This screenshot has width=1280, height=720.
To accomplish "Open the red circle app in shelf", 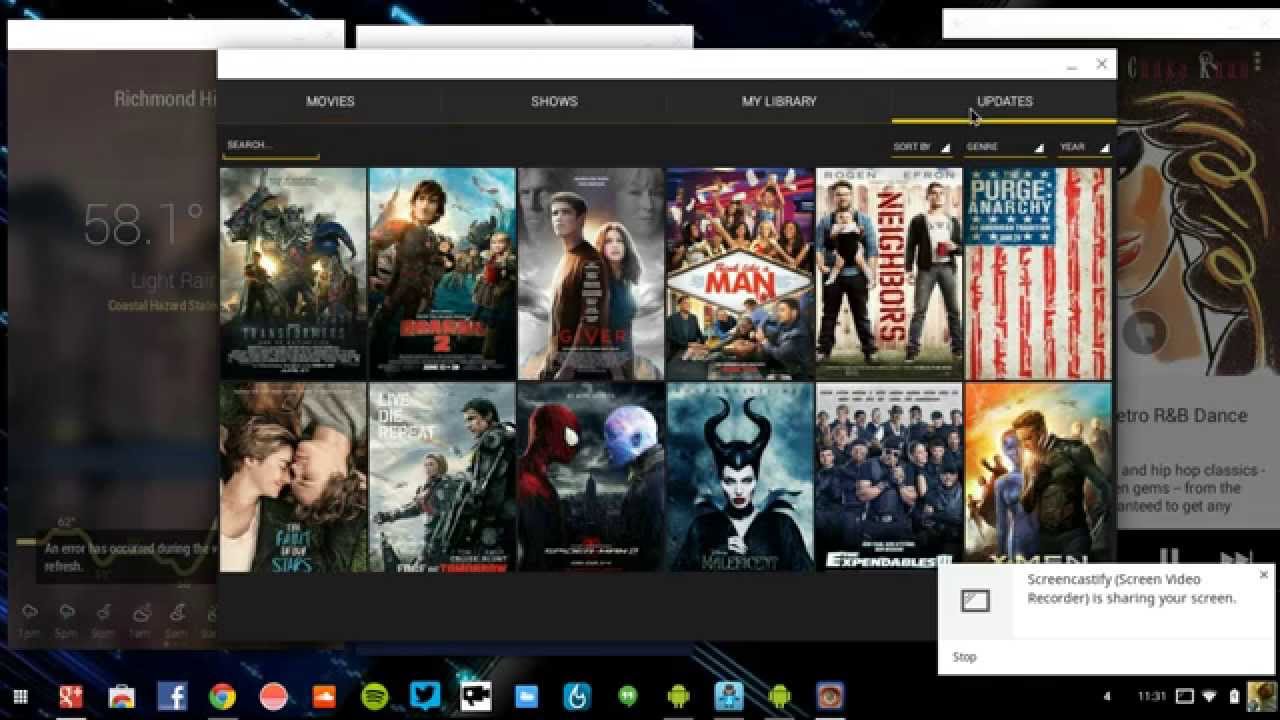I will [x=273, y=696].
